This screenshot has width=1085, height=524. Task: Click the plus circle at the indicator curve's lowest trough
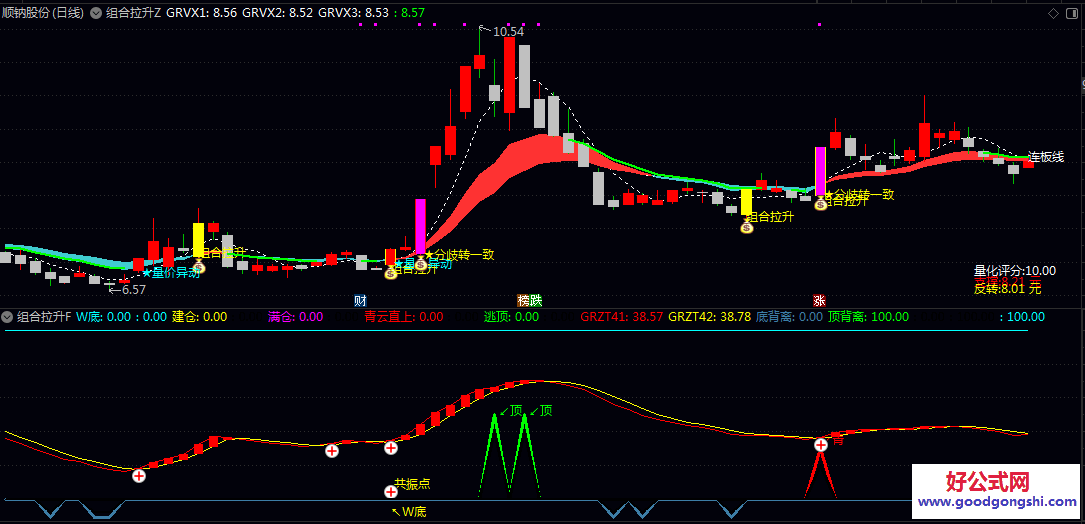click(139, 476)
